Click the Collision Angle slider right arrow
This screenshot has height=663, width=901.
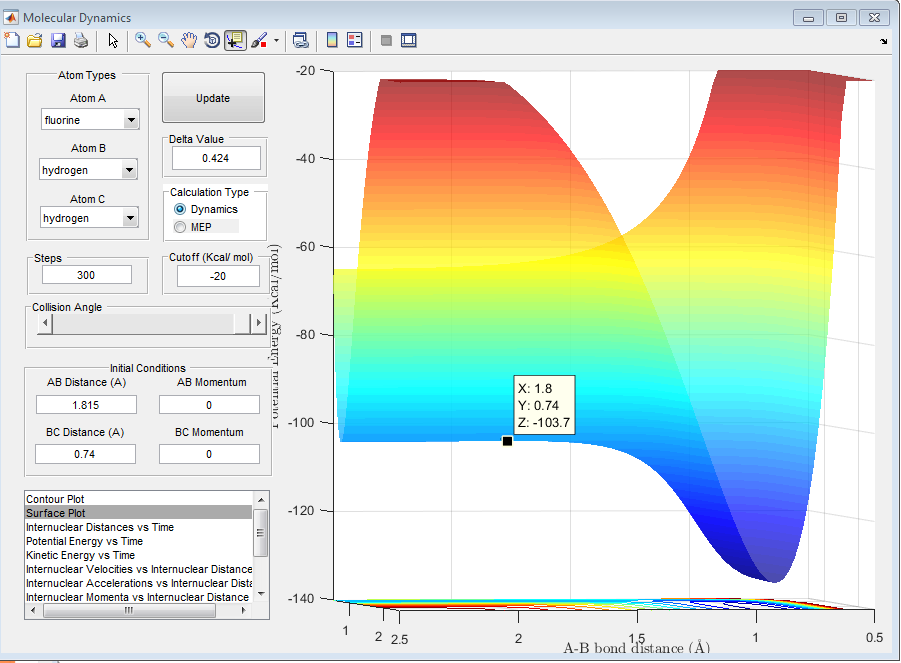tap(258, 324)
